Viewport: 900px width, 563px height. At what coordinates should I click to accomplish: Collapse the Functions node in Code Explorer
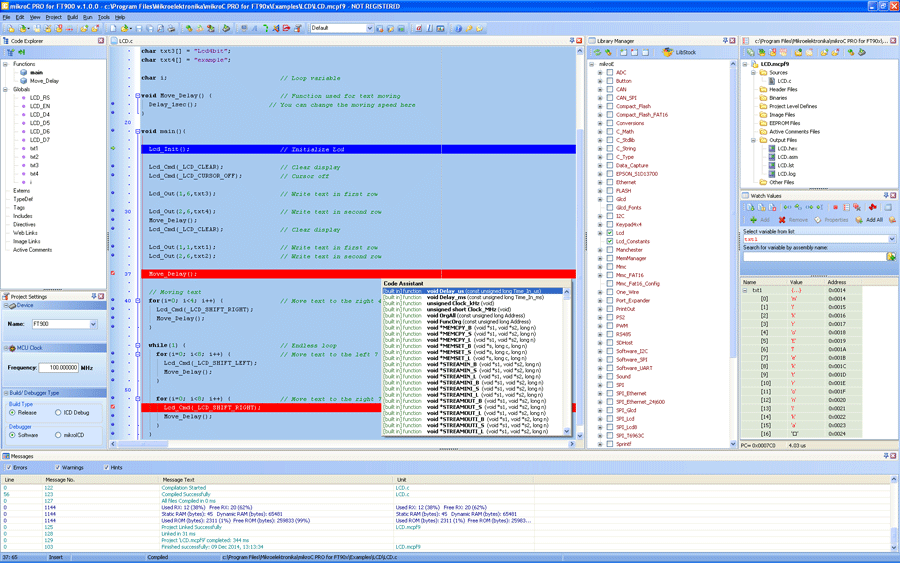pyautogui.click(x=6, y=64)
